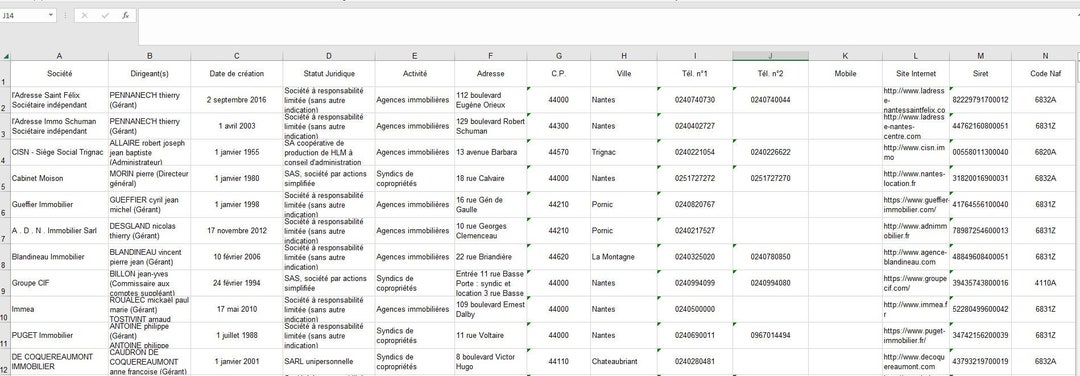
Task: Click the 'Statut Juridique' header cell
Action: pyautogui.click(x=329, y=74)
